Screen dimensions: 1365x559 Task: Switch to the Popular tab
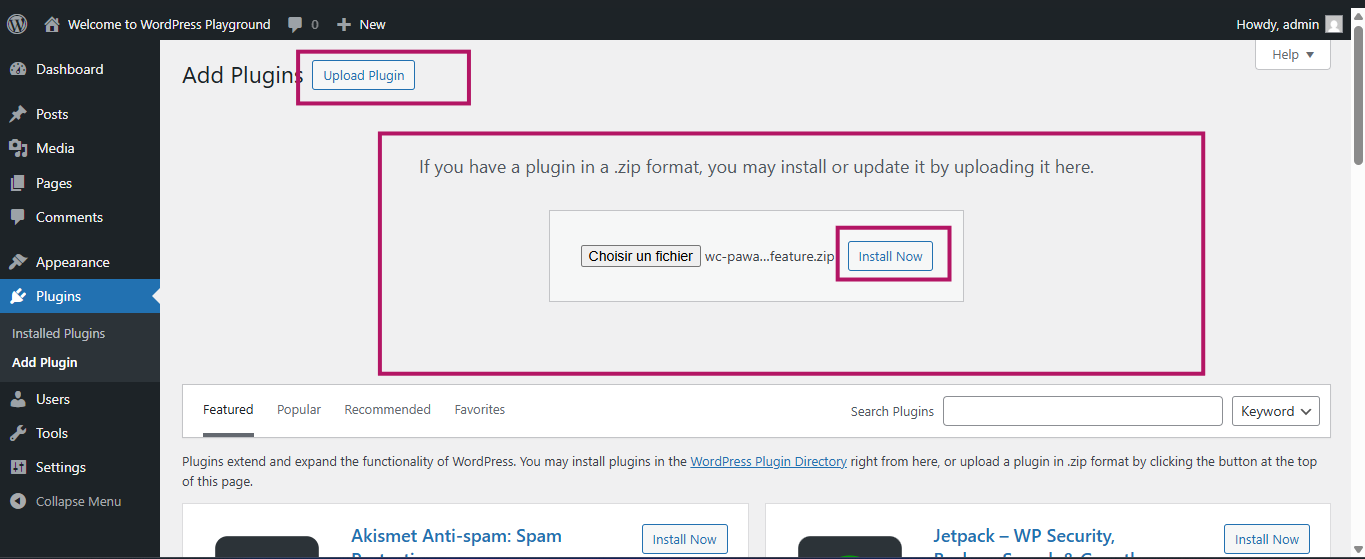pyautogui.click(x=299, y=410)
